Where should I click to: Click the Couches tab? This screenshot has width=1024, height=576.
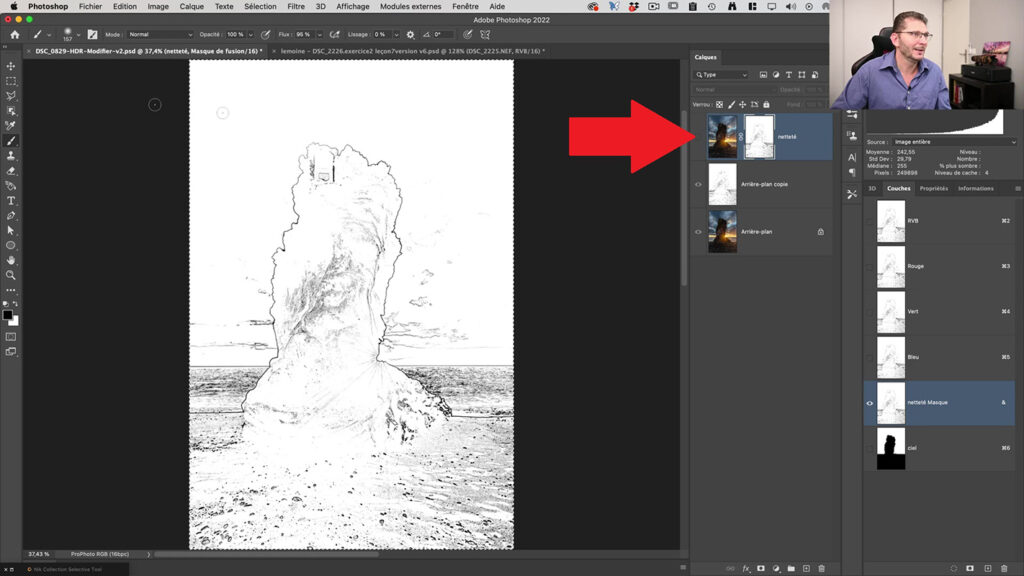(898, 188)
